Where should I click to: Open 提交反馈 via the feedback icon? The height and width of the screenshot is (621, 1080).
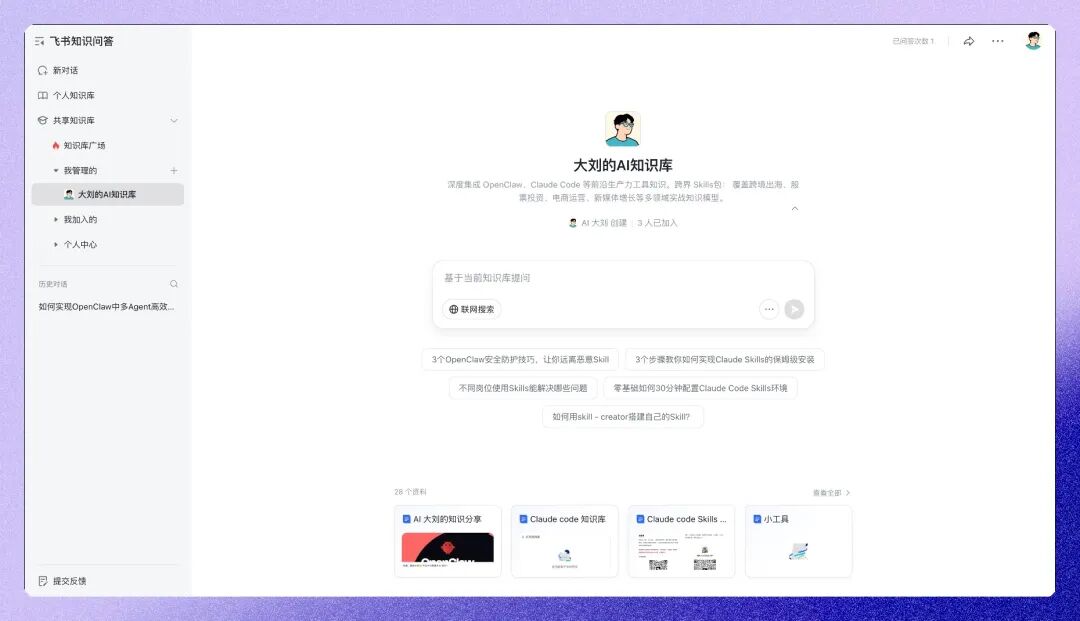pos(42,580)
